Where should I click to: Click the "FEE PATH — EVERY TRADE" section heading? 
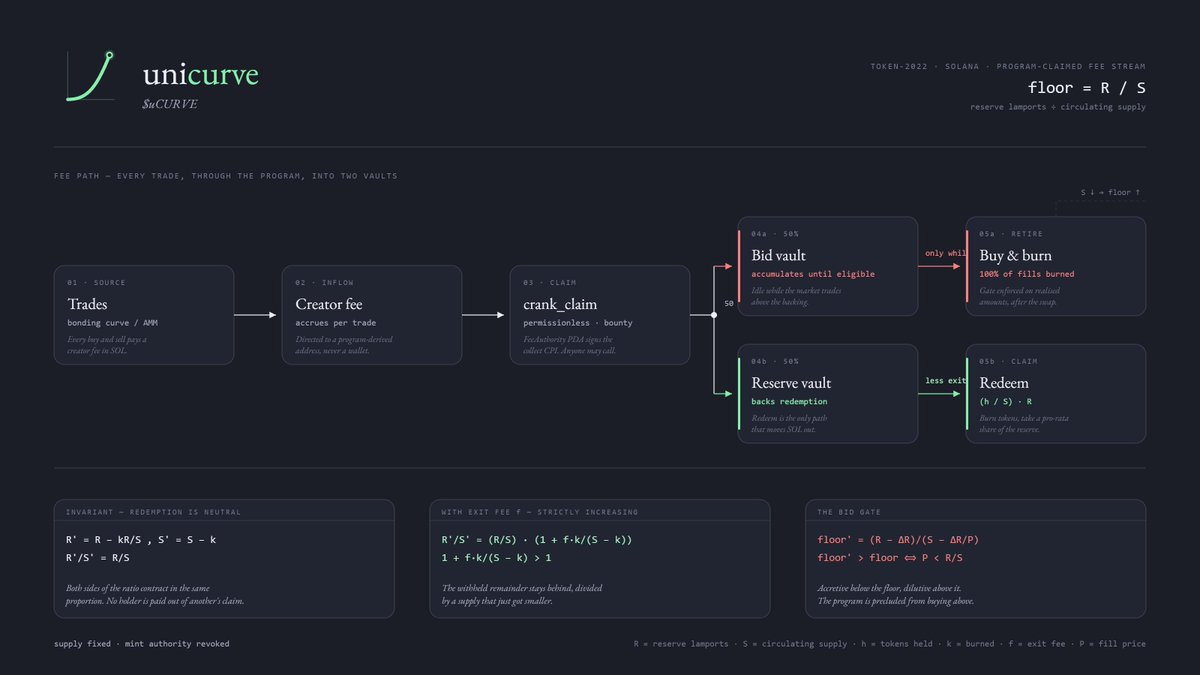click(x=226, y=176)
